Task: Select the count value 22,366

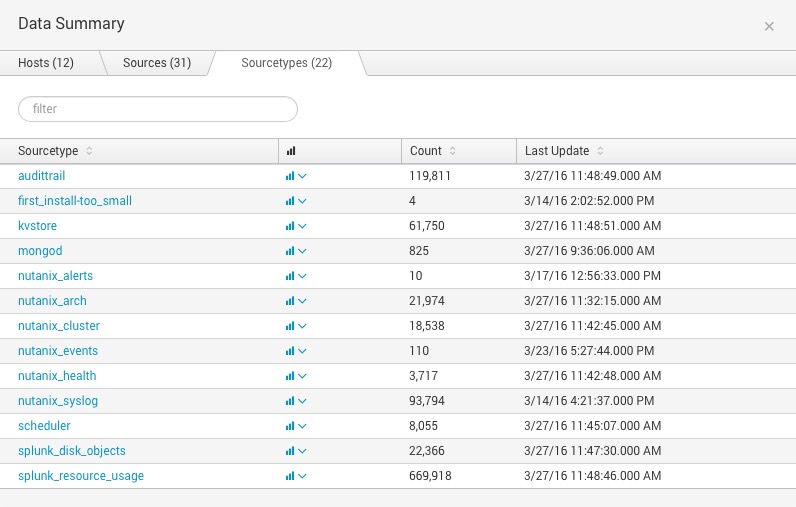Action: click(427, 451)
